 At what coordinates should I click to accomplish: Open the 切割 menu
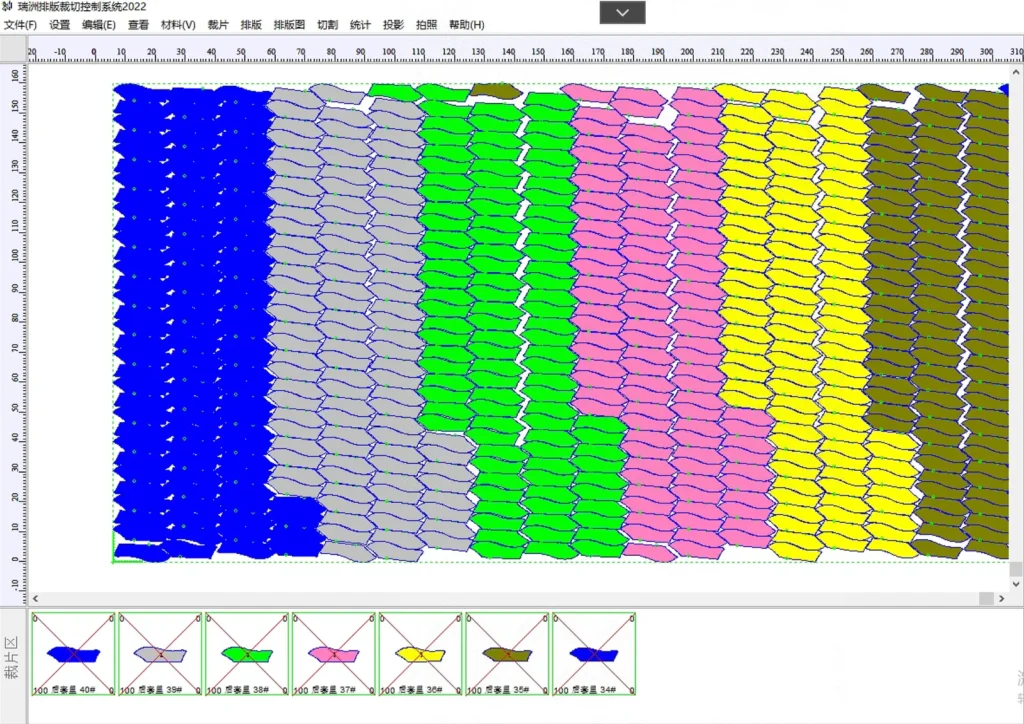click(x=327, y=25)
